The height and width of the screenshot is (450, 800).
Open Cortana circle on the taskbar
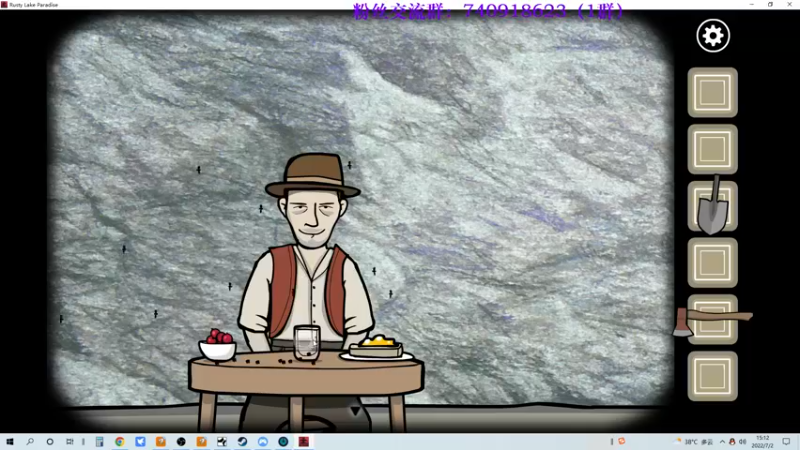tap(49, 442)
